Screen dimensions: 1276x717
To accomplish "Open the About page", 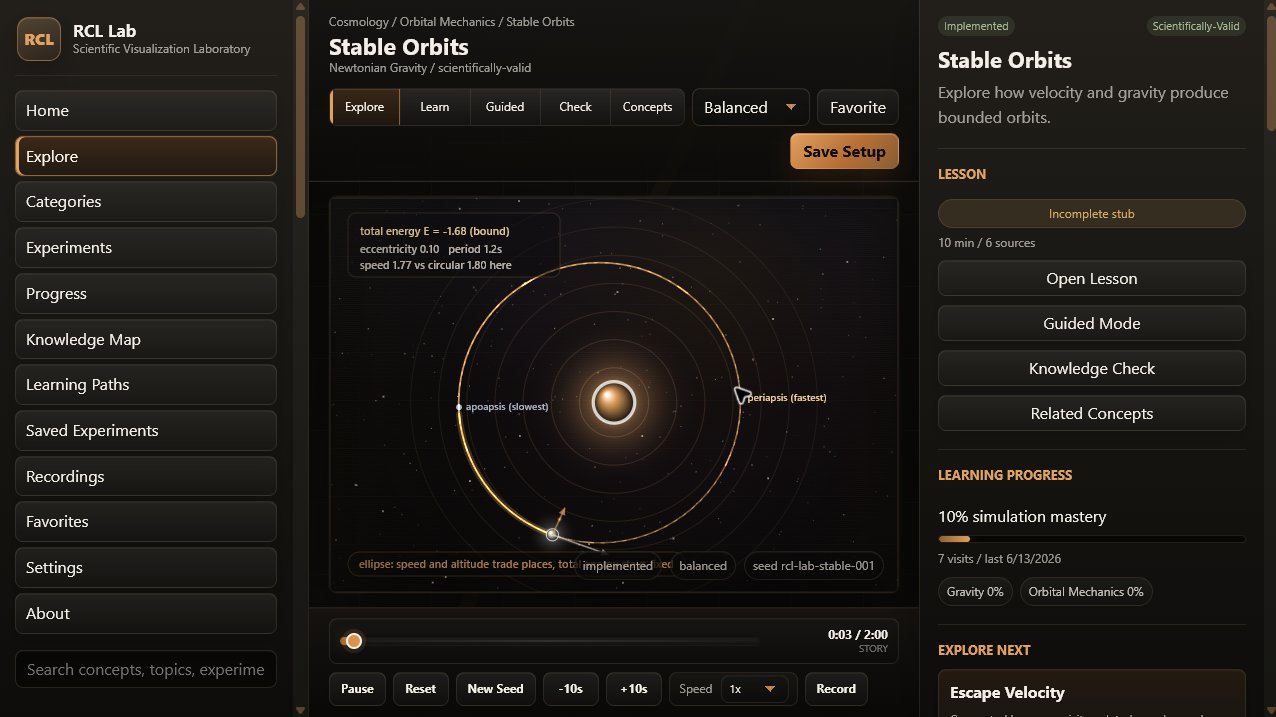I will [146, 613].
